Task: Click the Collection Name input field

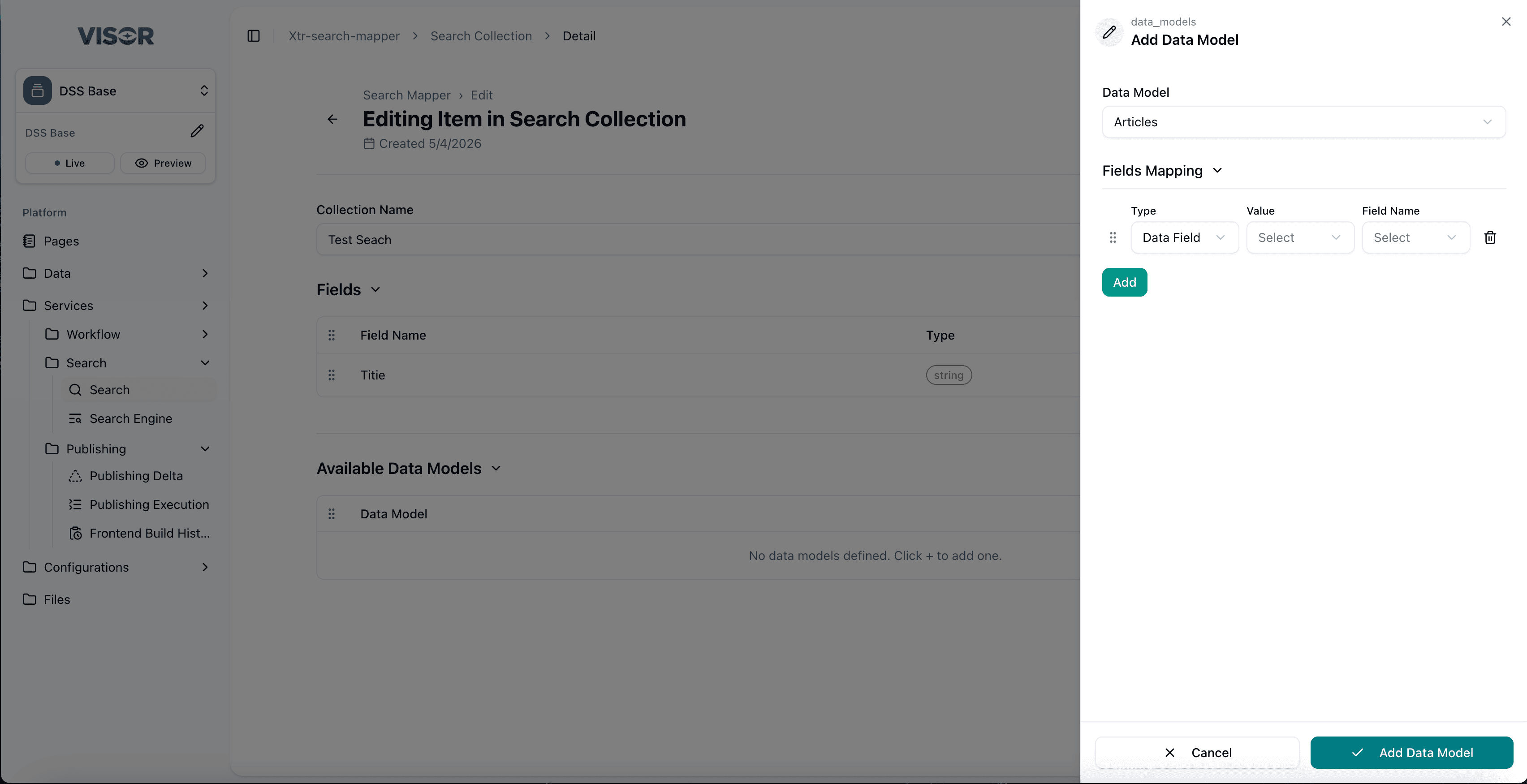Action: 698,239
